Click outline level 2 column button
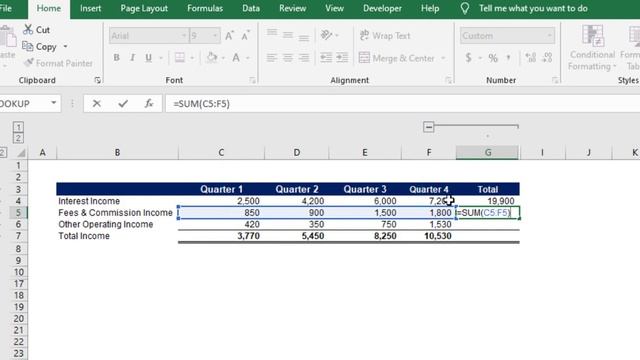 [18, 138]
